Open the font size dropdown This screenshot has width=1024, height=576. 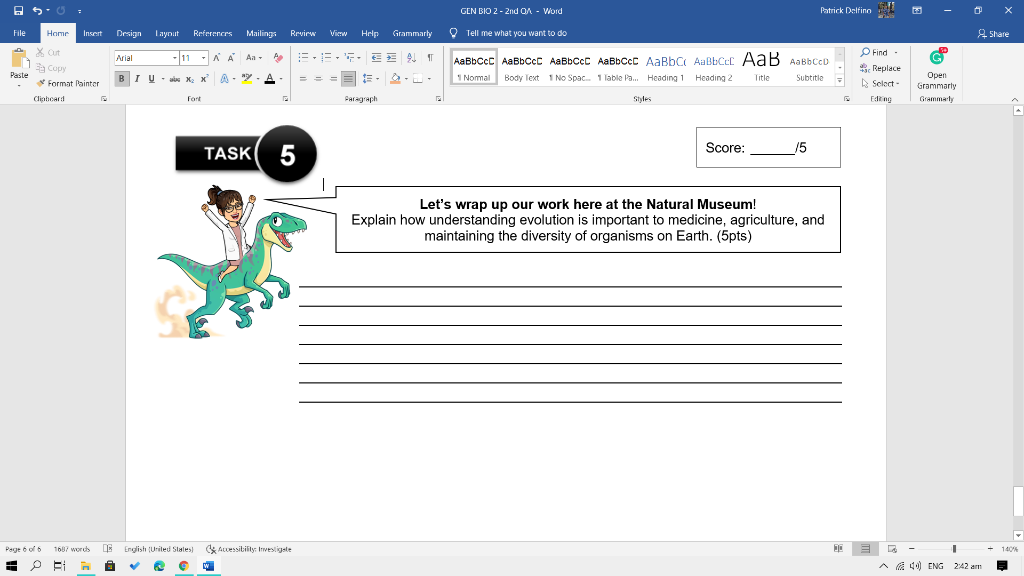pyautogui.click(x=204, y=58)
